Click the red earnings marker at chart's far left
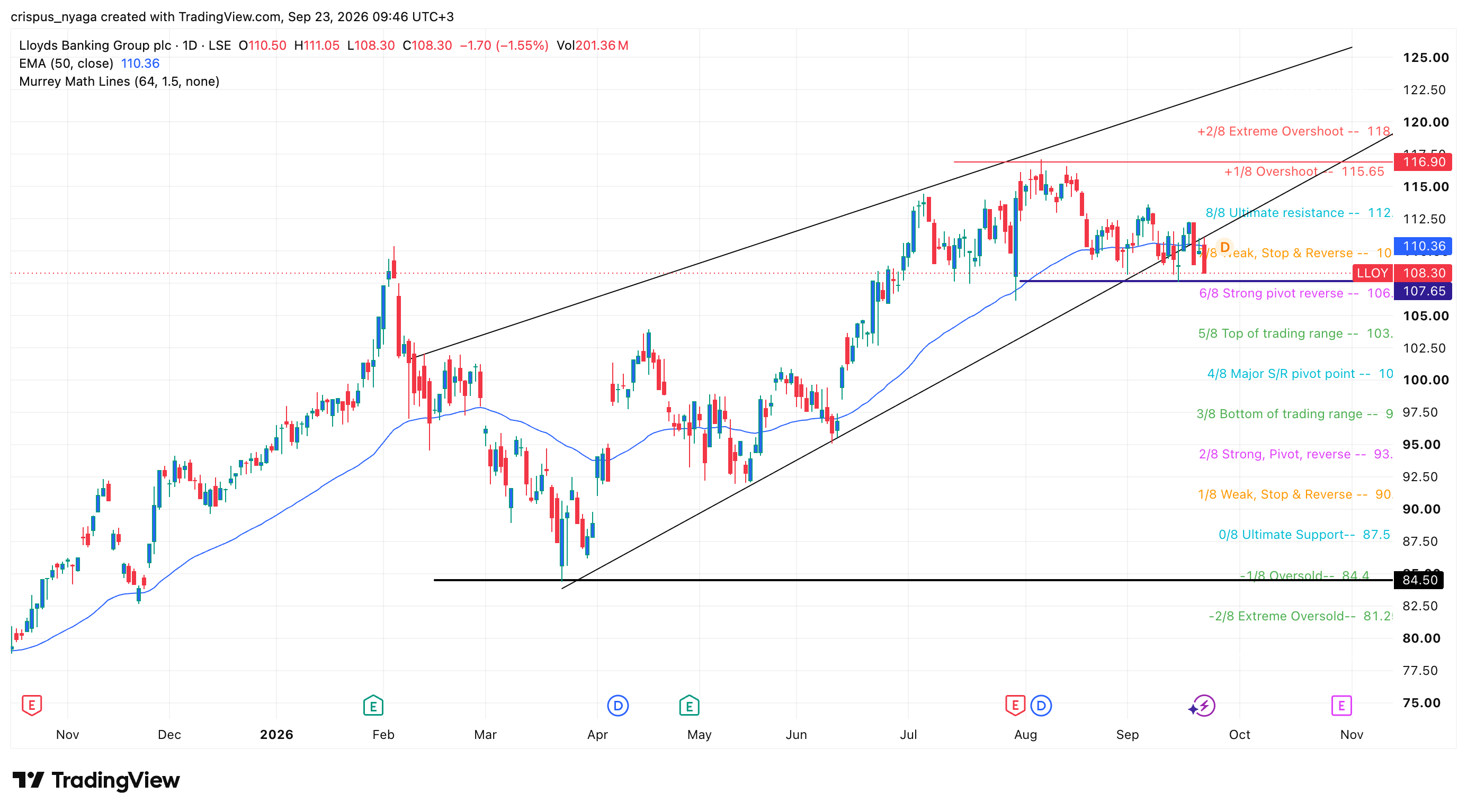 pyautogui.click(x=32, y=706)
